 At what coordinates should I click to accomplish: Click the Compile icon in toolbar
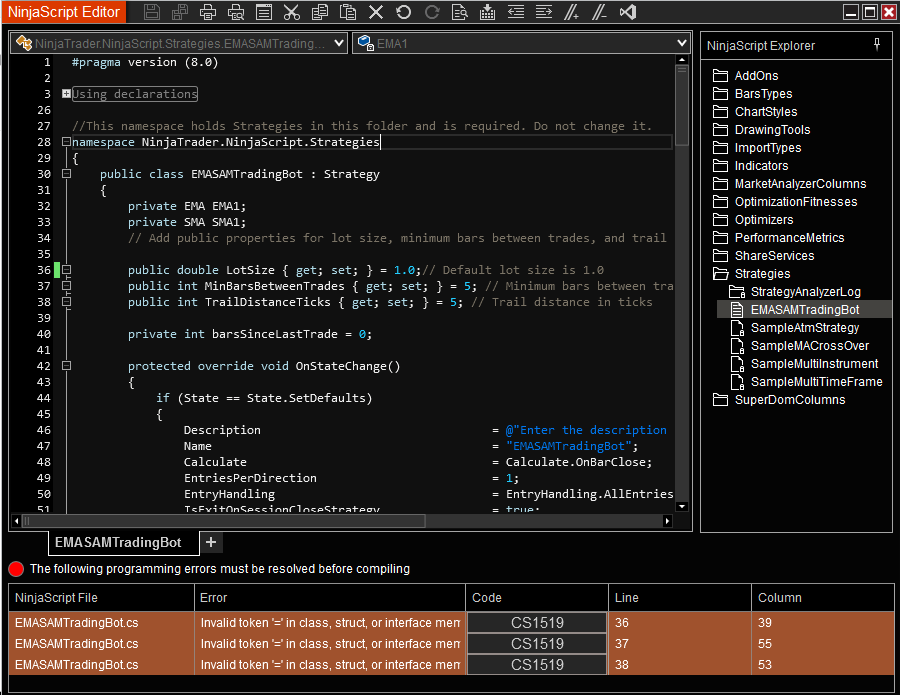point(487,13)
